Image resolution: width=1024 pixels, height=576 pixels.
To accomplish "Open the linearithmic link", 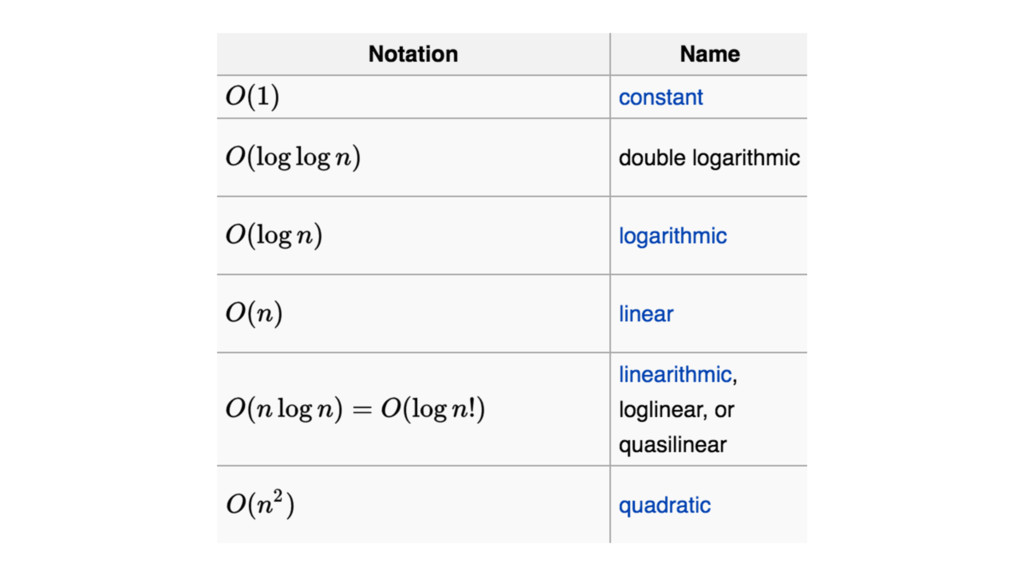I will point(675,375).
